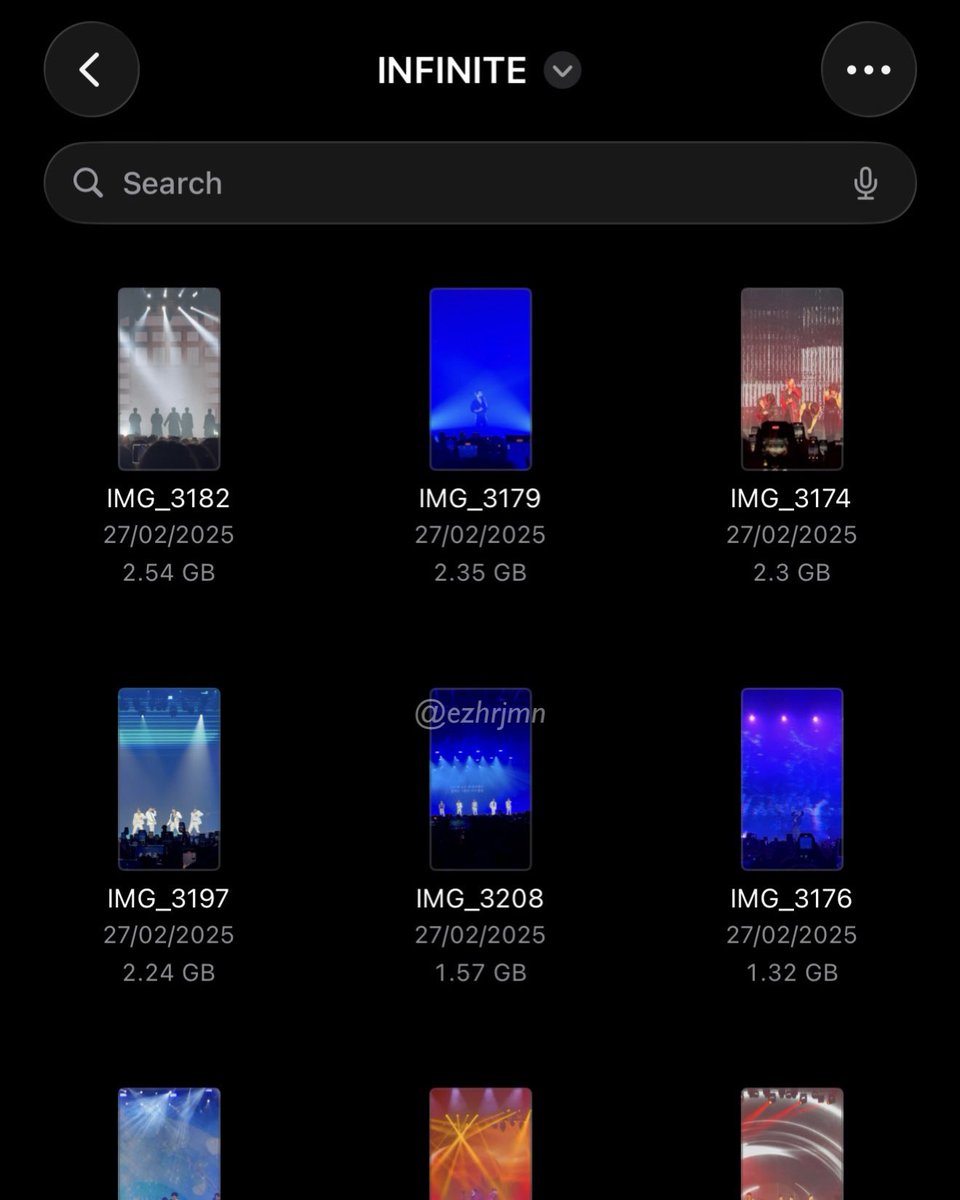
Task: Tap the date under IMG_3176
Action: pyautogui.click(x=792, y=935)
